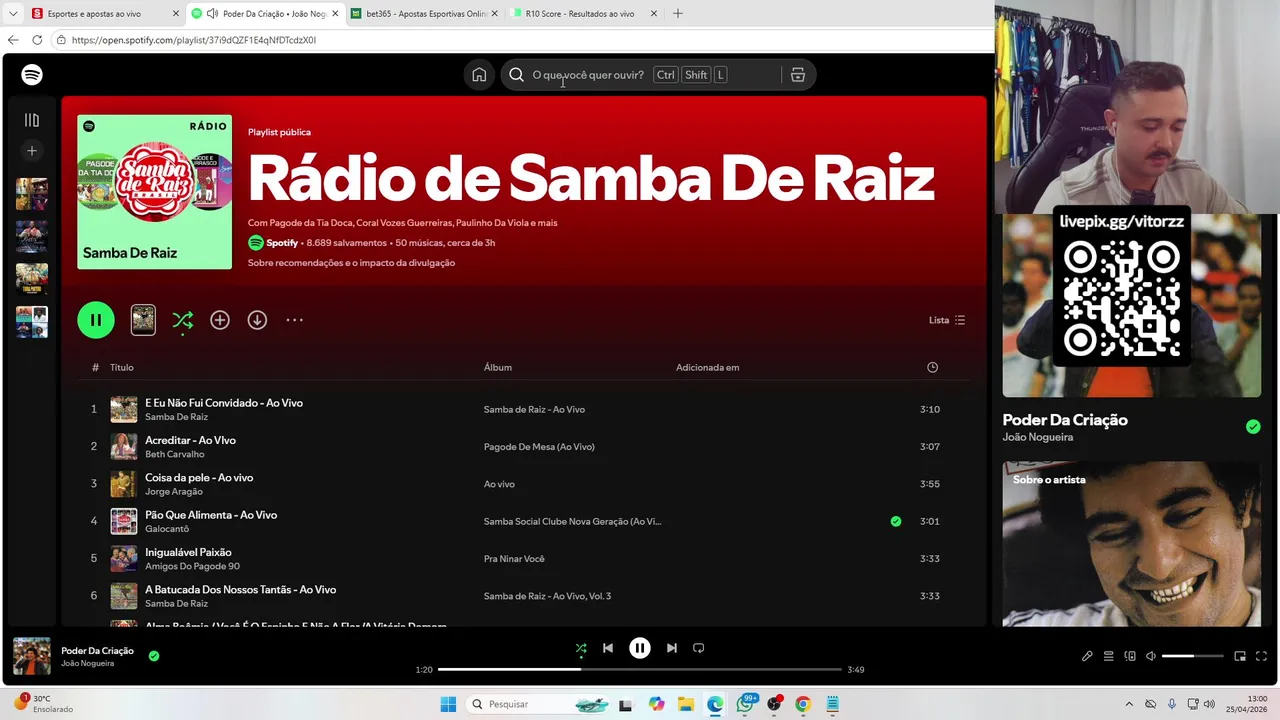1280x720 pixels.
Task: Reload the page with refresh icon
Action: tap(37, 40)
